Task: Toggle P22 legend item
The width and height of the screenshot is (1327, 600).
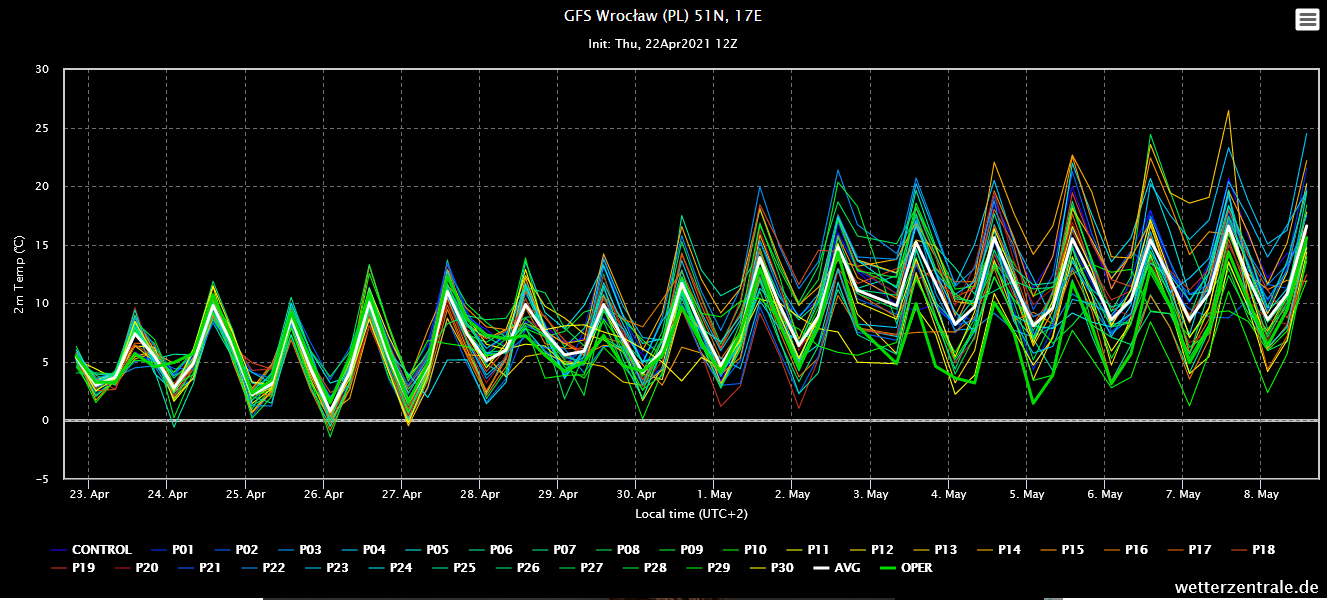Action: click(273, 568)
